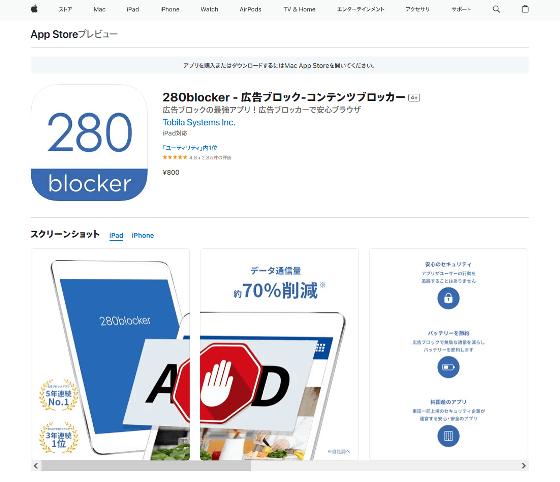Click the 広告ブロックの最強アプリ subtitle text

(262, 110)
